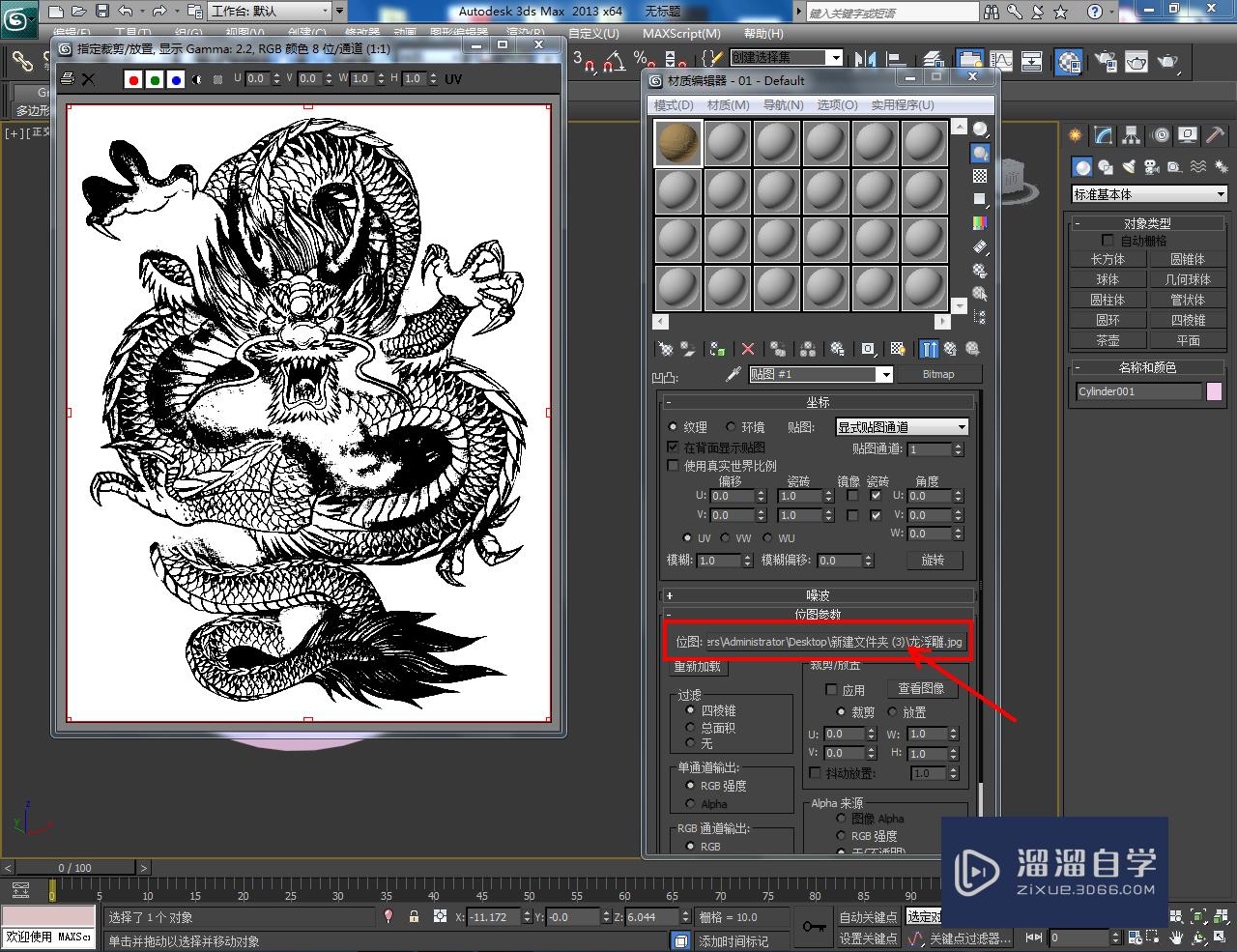
Task: Open 选项(O) menu in material editor
Action: [837, 104]
